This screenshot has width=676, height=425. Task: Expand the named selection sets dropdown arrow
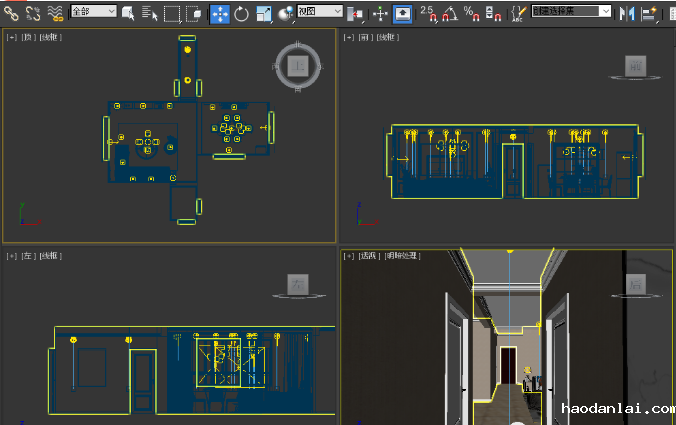pyautogui.click(x=606, y=11)
